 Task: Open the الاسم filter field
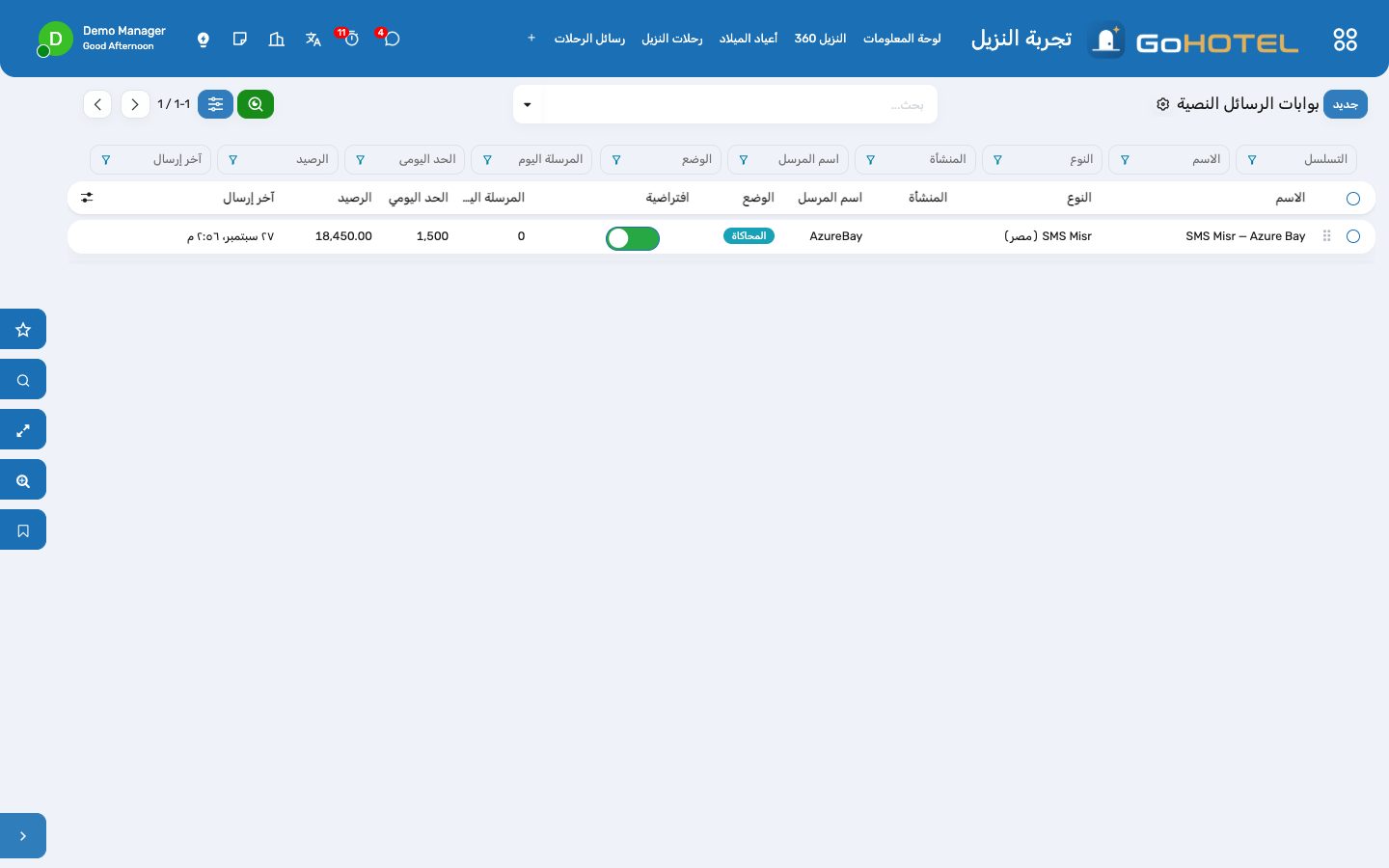click(x=1169, y=159)
